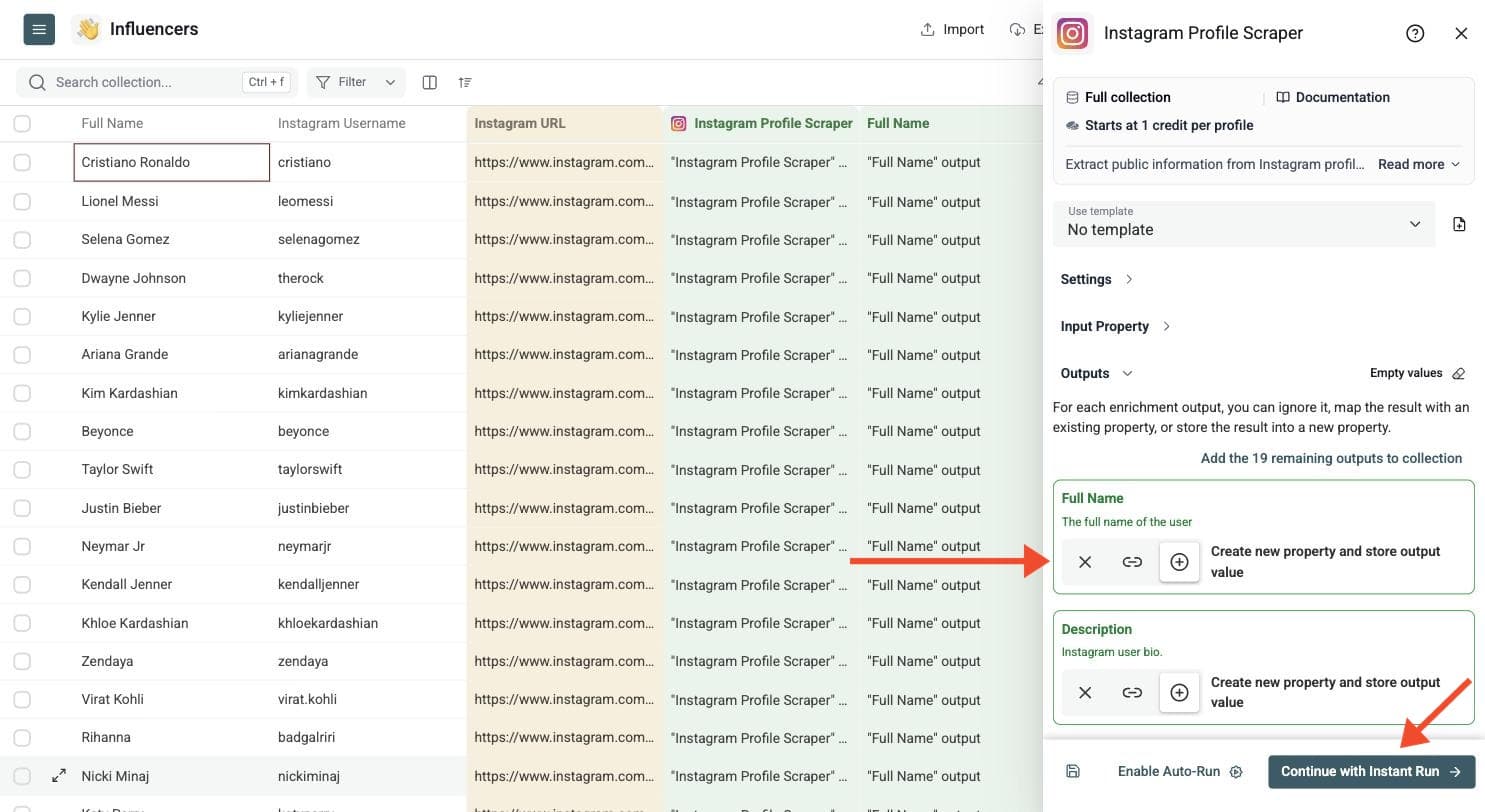Ignore Description output with X icon

1085,692
